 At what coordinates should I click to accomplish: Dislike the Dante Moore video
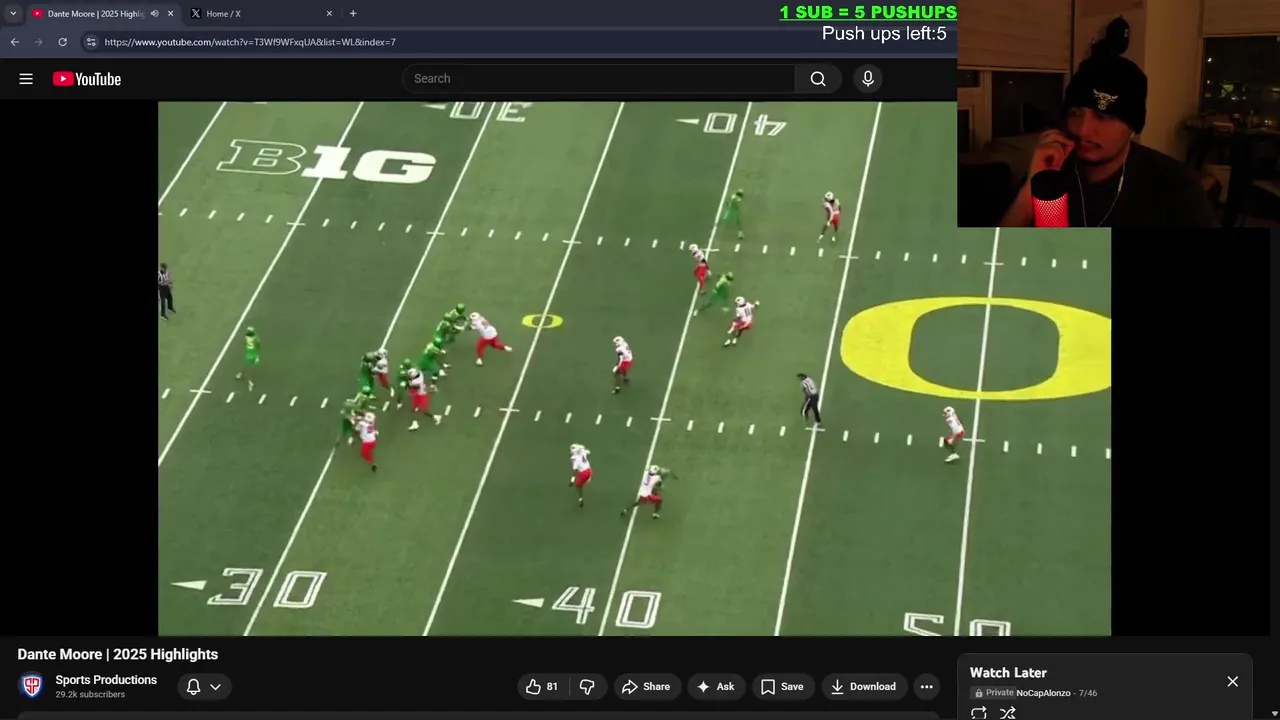pyautogui.click(x=587, y=687)
